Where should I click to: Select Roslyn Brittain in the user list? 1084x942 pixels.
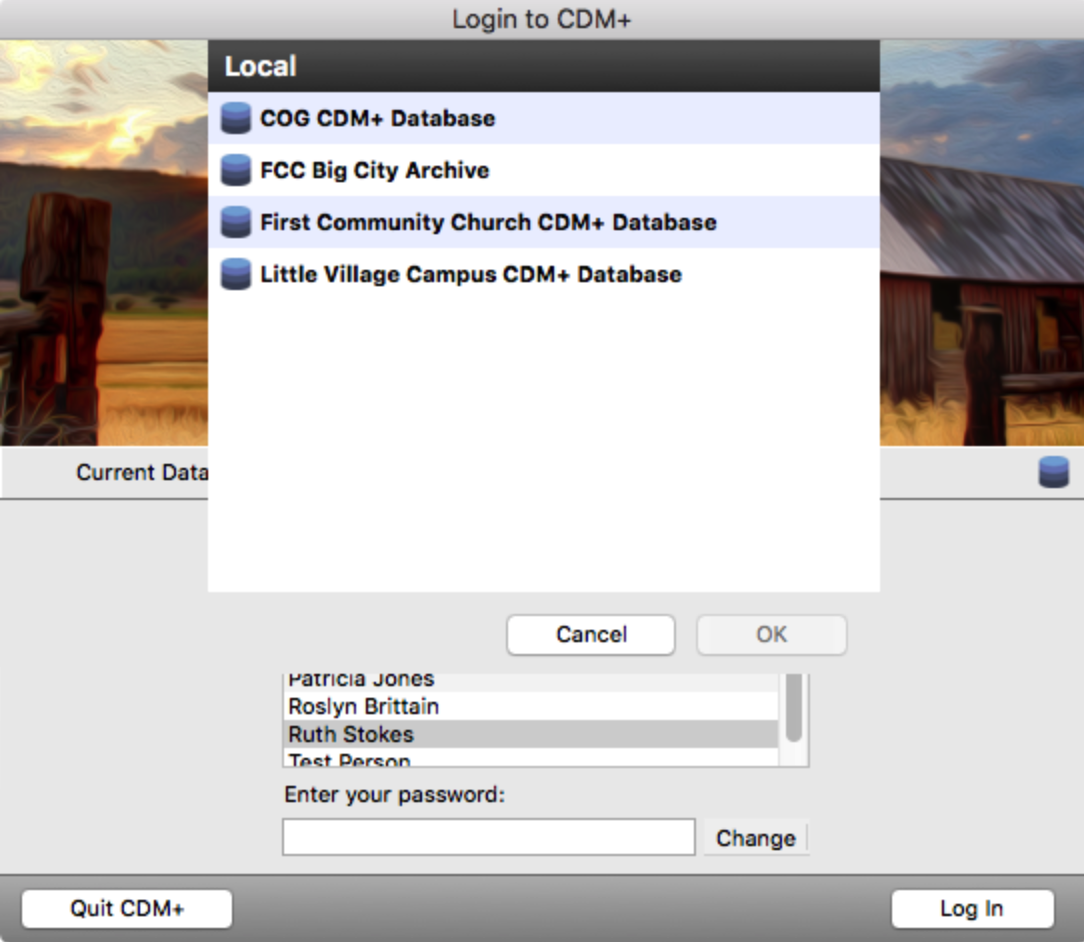(x=363, y=706)
